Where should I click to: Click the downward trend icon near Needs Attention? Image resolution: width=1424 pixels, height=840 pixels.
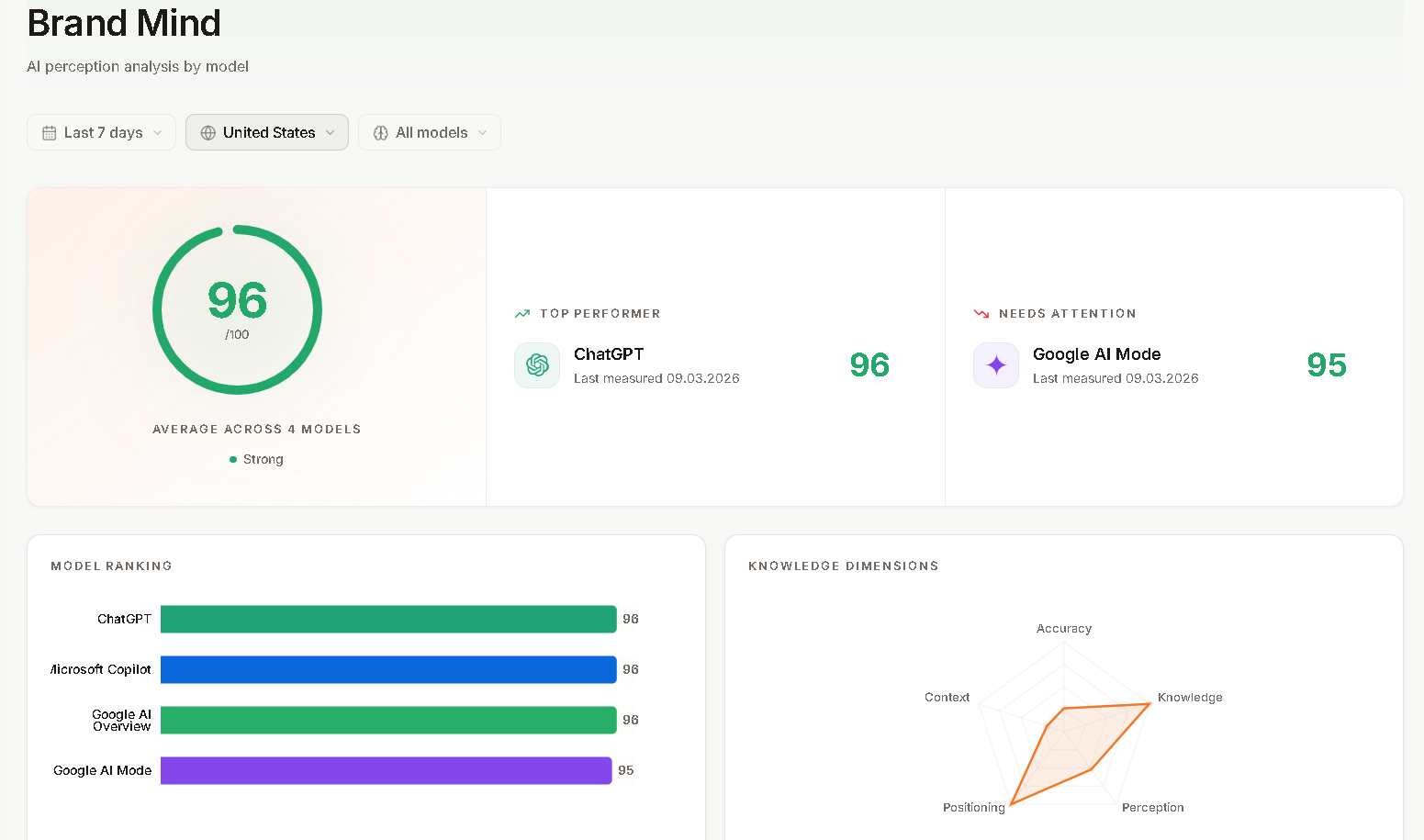tap(981, 314)
